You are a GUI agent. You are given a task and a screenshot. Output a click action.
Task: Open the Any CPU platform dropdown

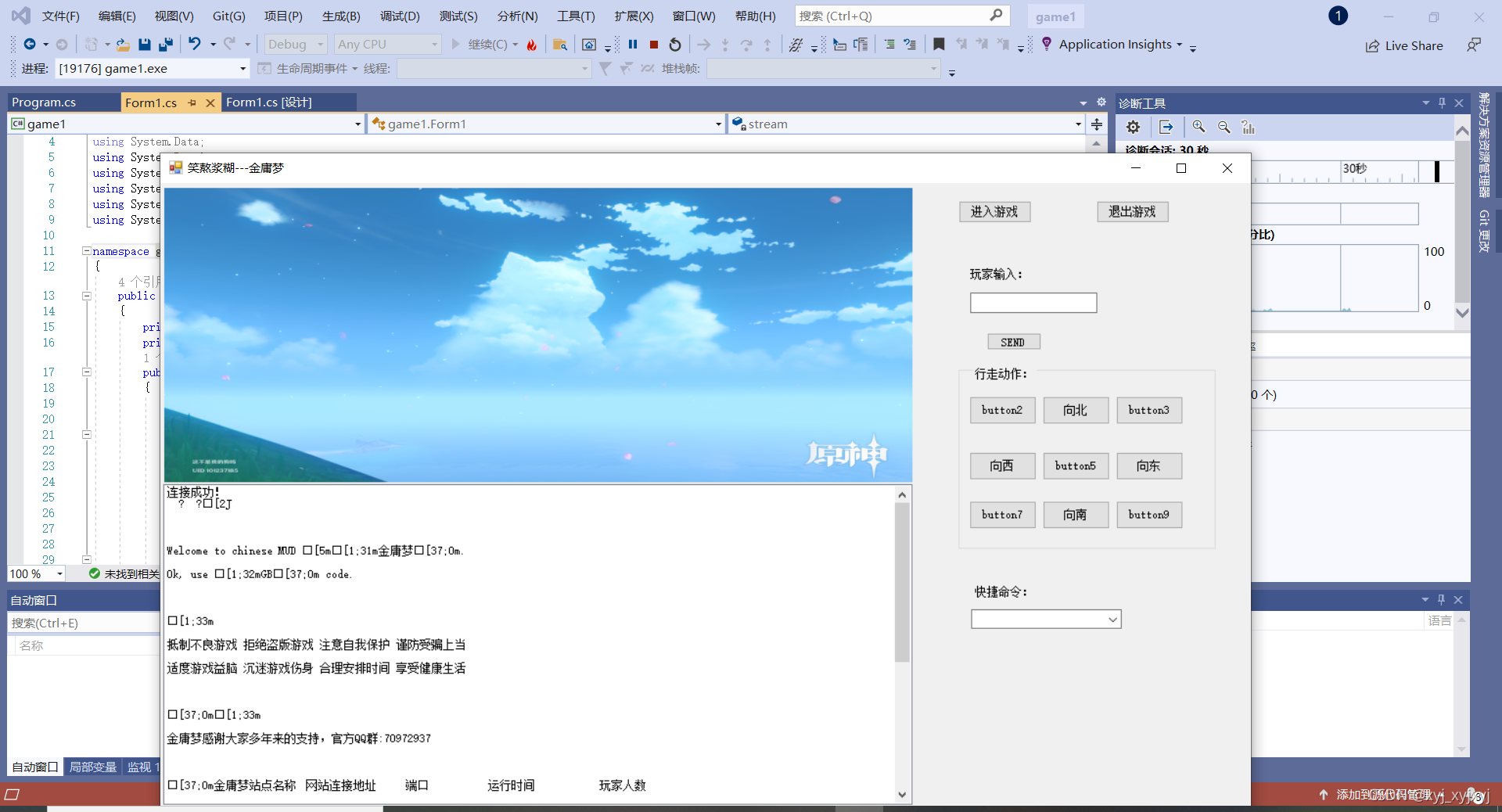(x=387, y=45)
